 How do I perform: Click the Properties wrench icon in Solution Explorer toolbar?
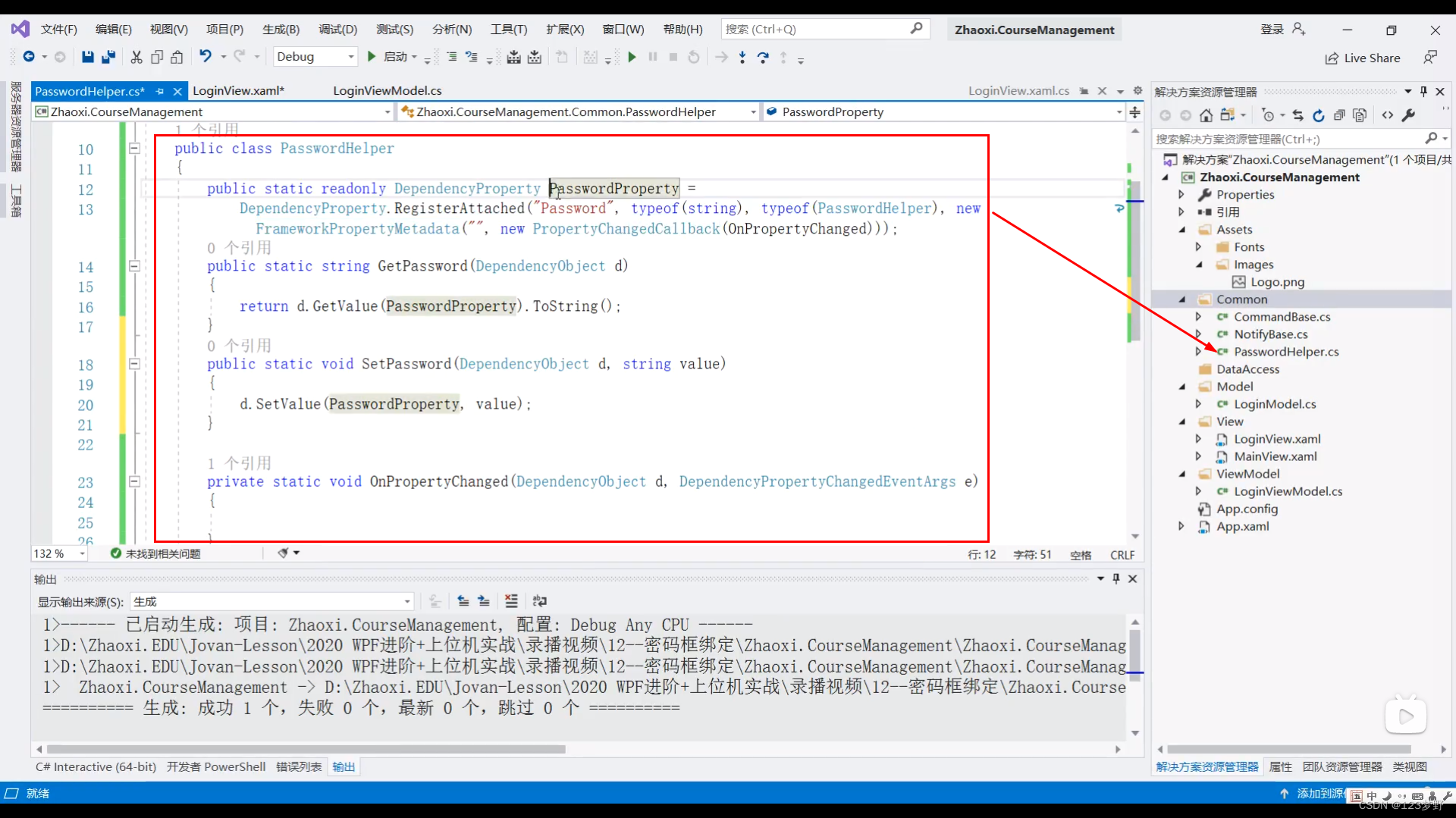pyautogui.click(x=1409, y=115)
